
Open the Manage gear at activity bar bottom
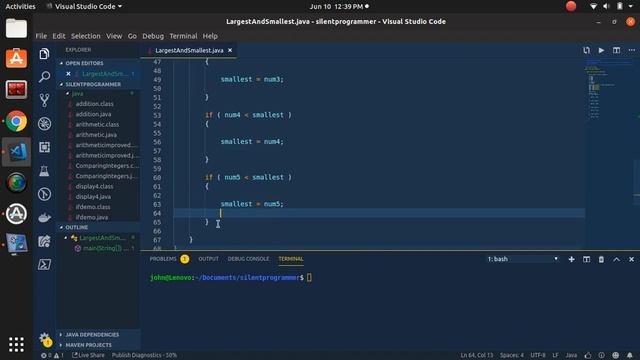[44, 338]
